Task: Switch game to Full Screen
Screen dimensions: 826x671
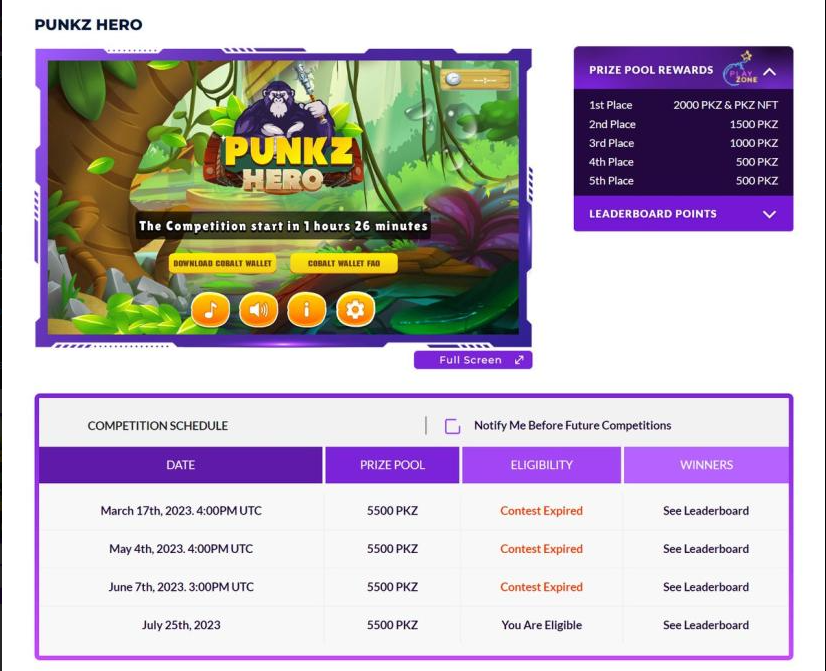Action: point(473,360)
